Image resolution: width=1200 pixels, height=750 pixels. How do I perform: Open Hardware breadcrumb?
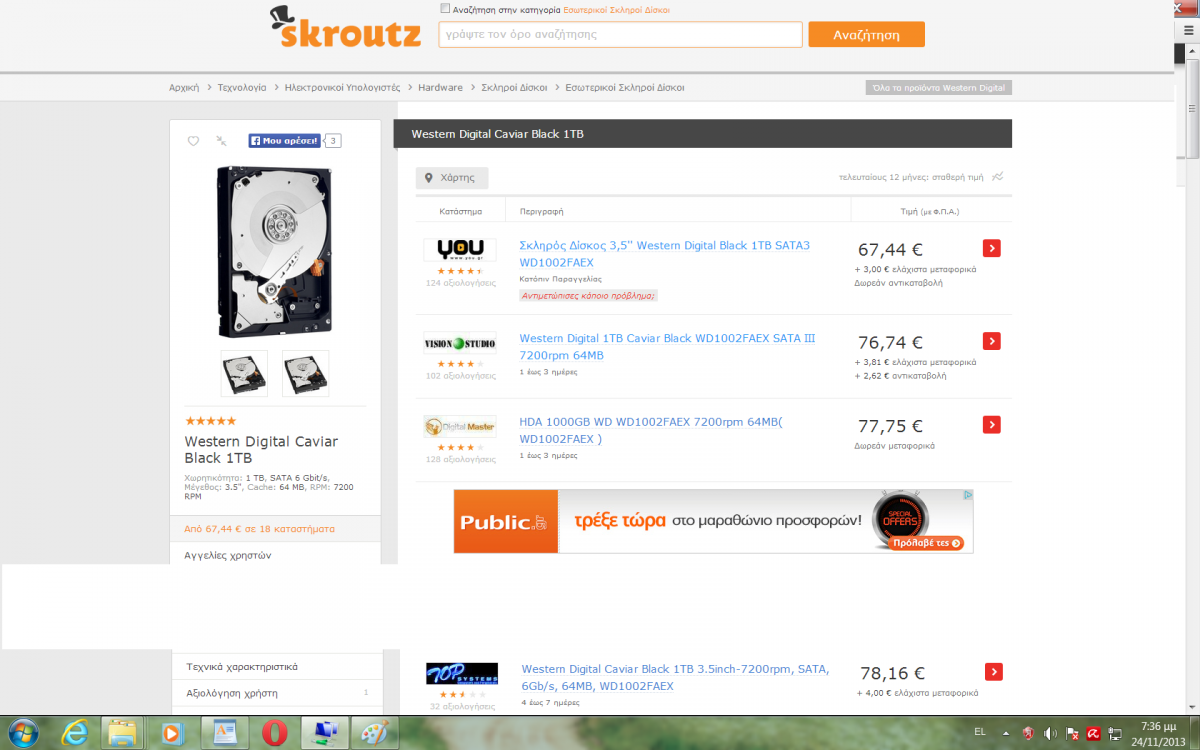pos(440,88)
